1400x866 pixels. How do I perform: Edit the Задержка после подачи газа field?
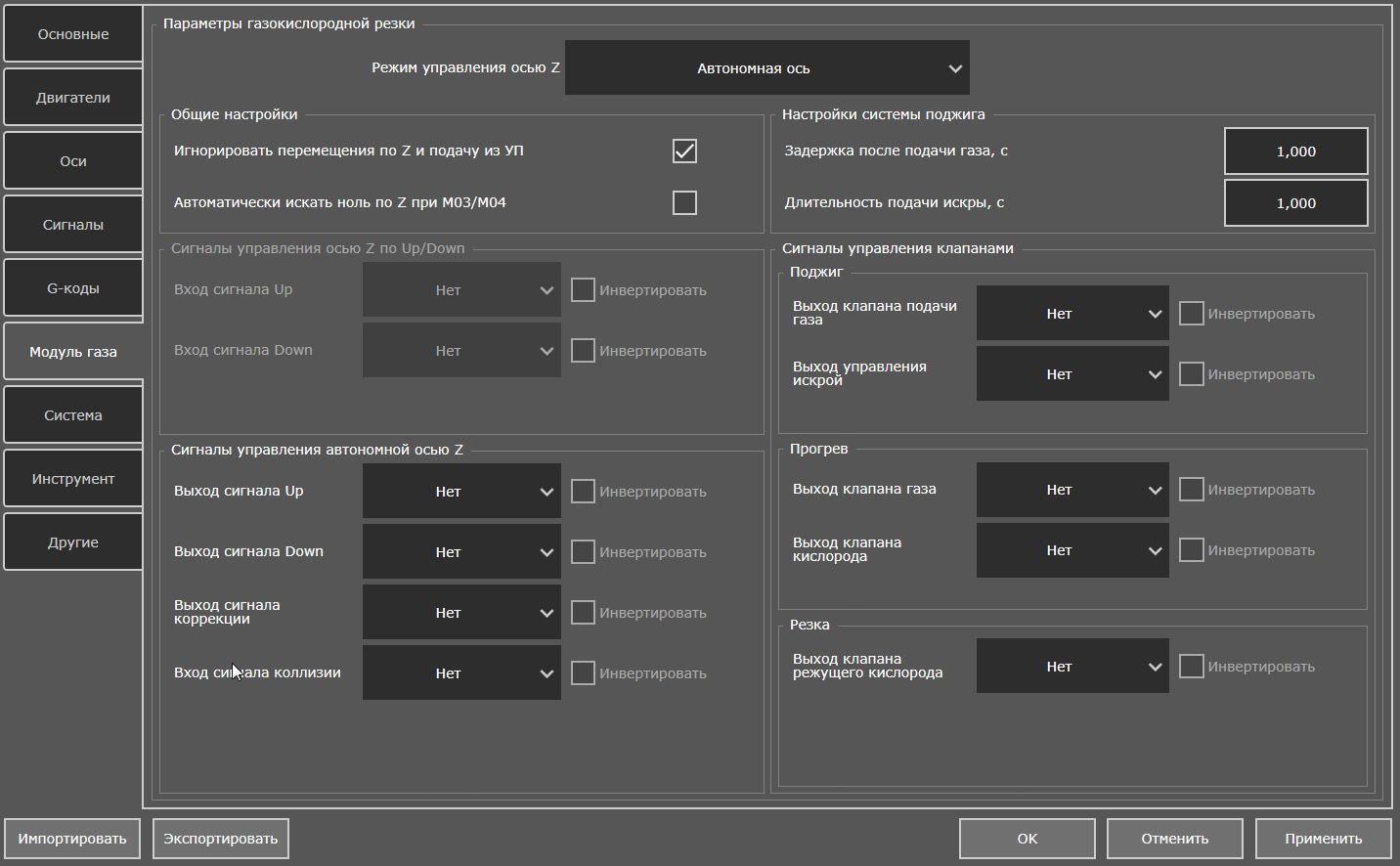(x=1295, y=152)
